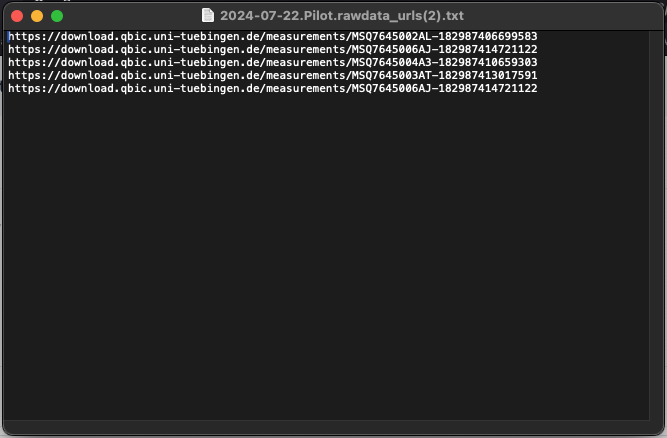Minimize the window with the yellow button
Viewport: 667px width, 438px height.
pos(37,16)
